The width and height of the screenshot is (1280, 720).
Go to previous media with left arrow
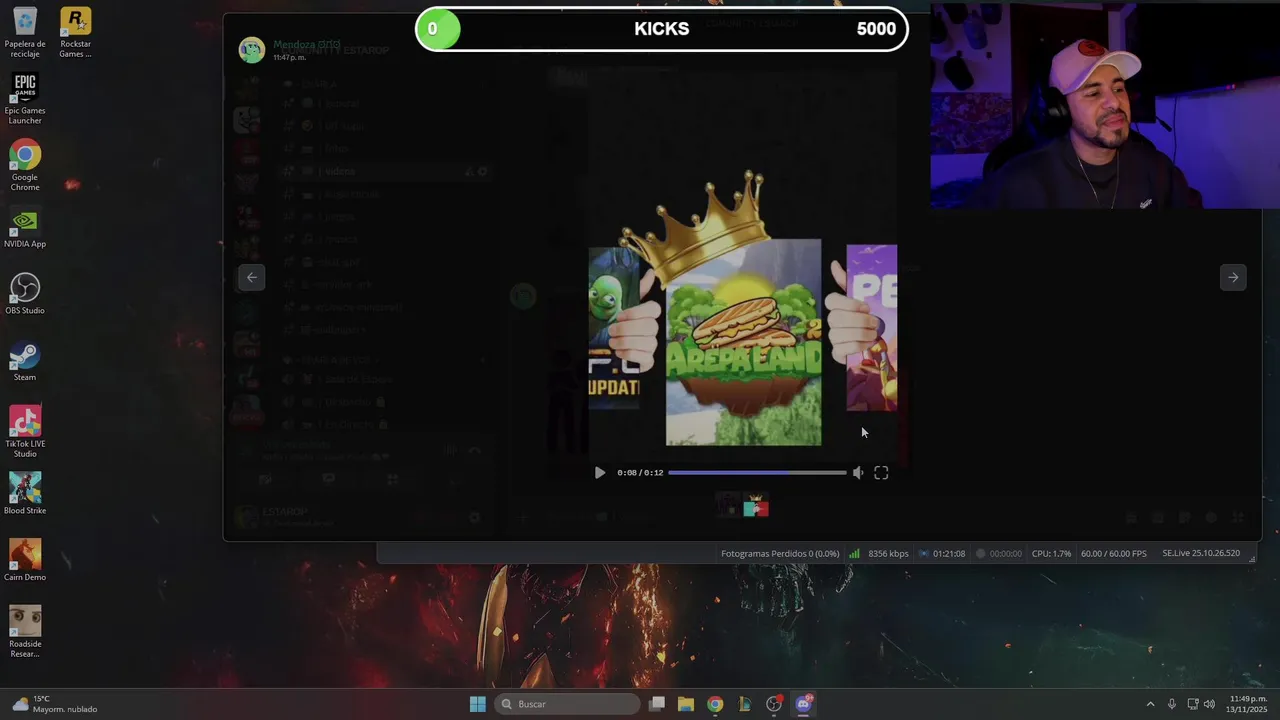click(x=252, y=278)
